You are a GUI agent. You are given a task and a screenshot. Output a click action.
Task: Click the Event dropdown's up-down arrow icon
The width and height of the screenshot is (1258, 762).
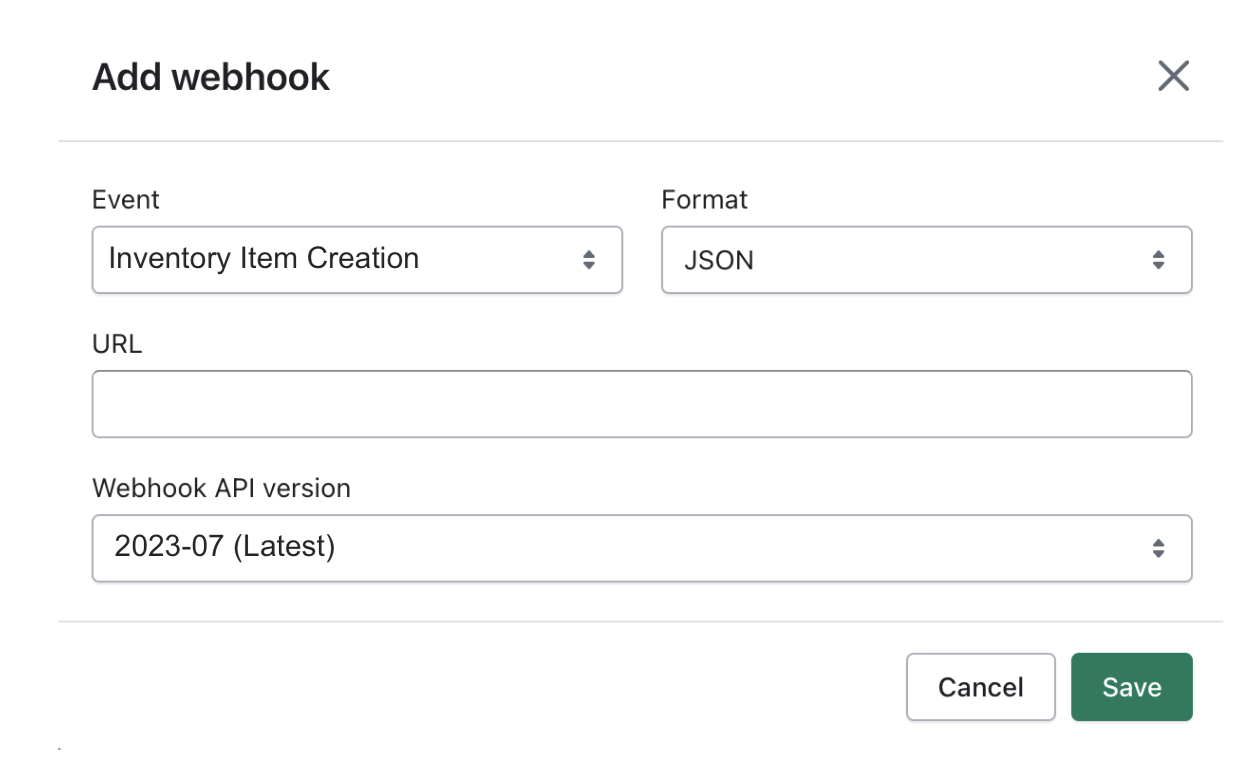click(x=589, y=260)
